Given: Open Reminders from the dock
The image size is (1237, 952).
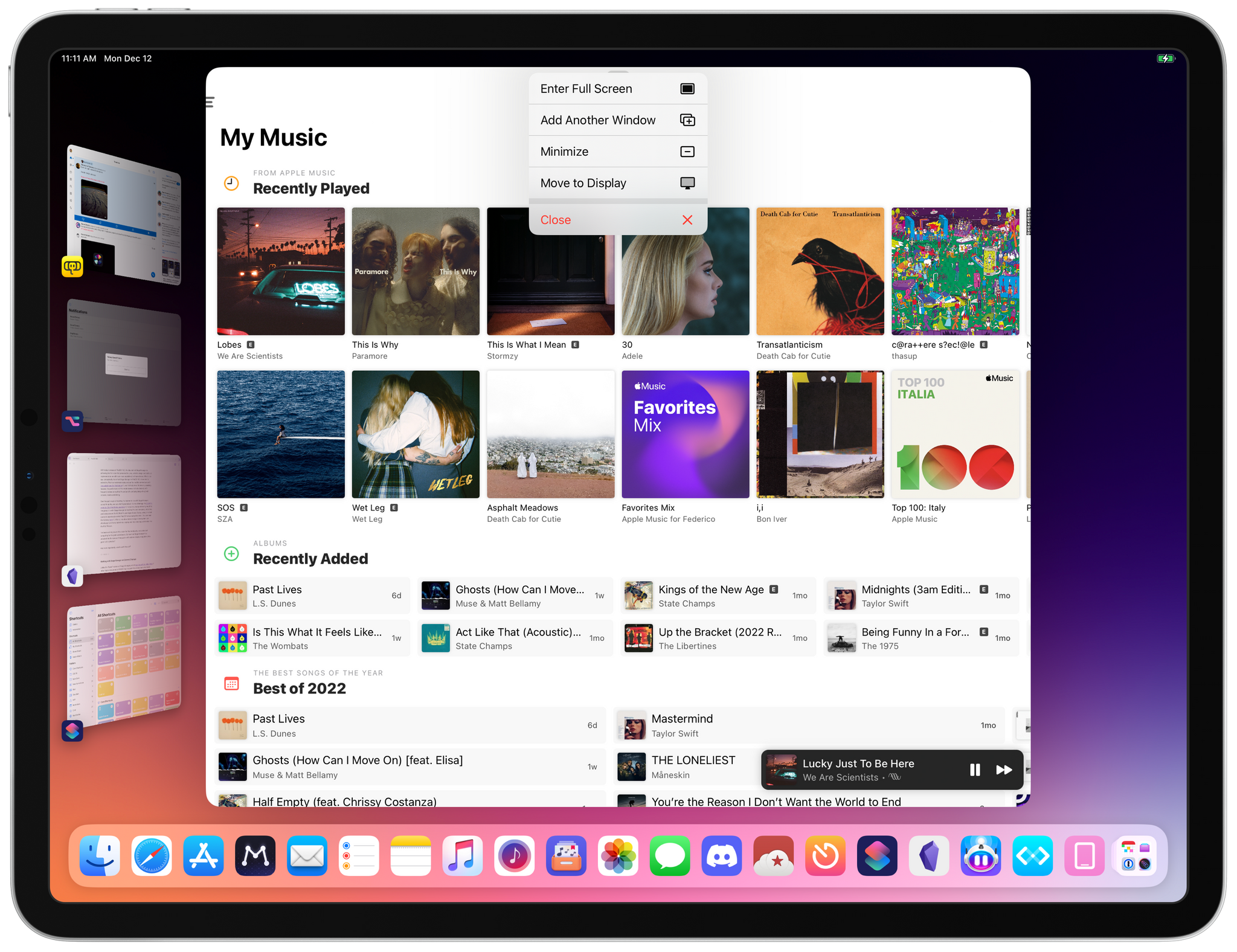Looking at the screenshot, I should coord(359,855).
